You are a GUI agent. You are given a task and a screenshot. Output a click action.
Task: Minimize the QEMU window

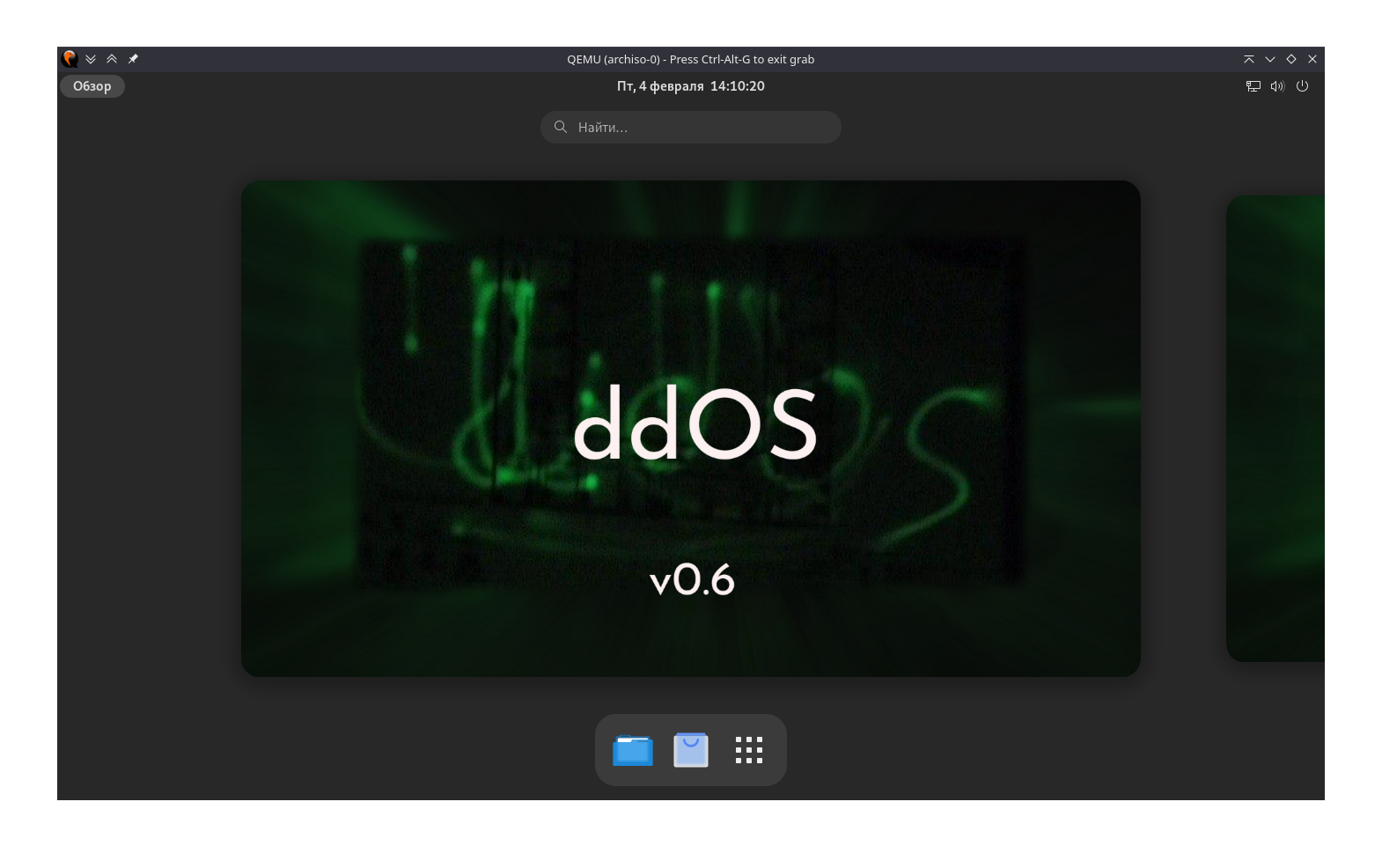coord(1270,59)
